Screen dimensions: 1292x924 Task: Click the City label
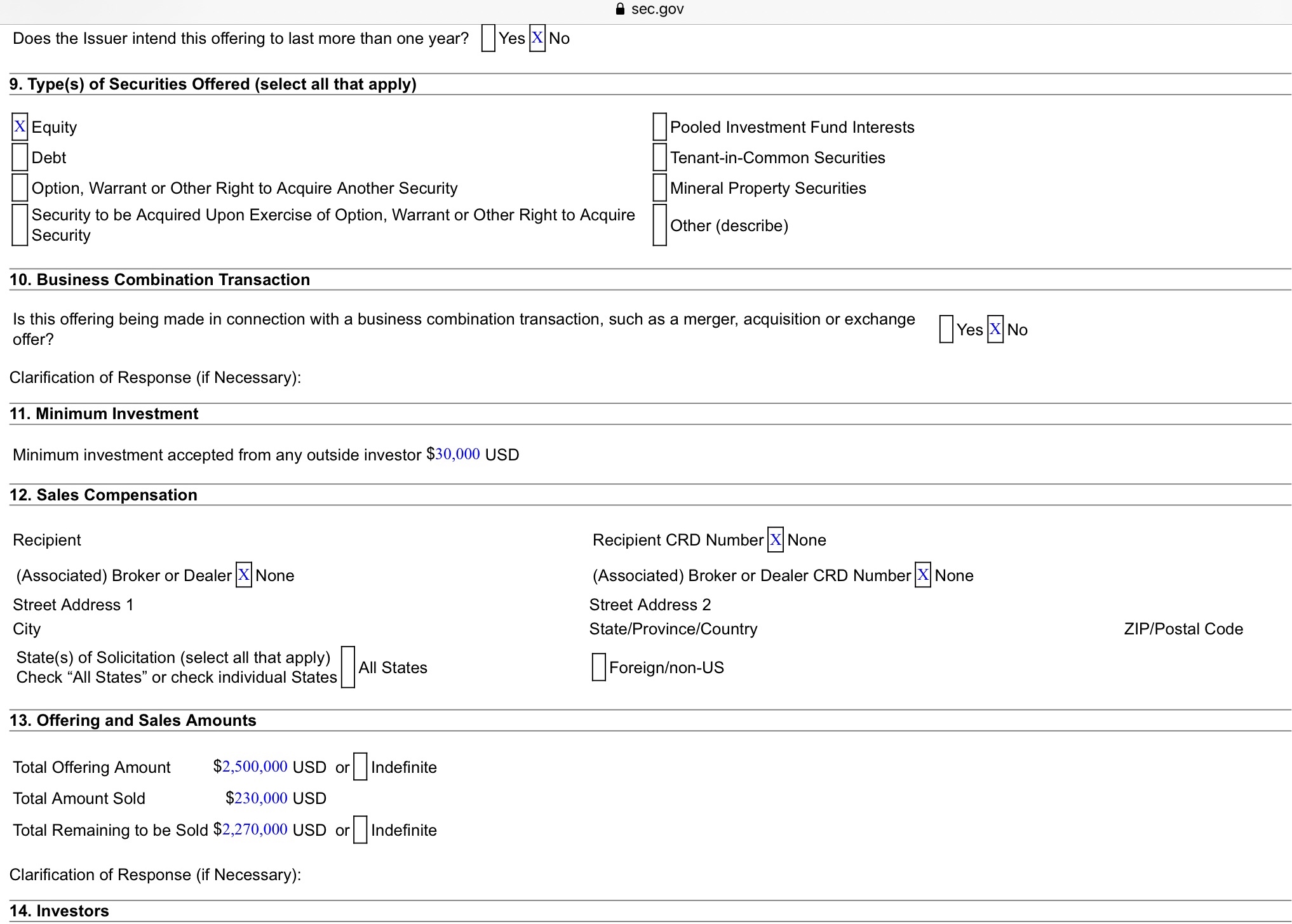[x=27, y=629]
